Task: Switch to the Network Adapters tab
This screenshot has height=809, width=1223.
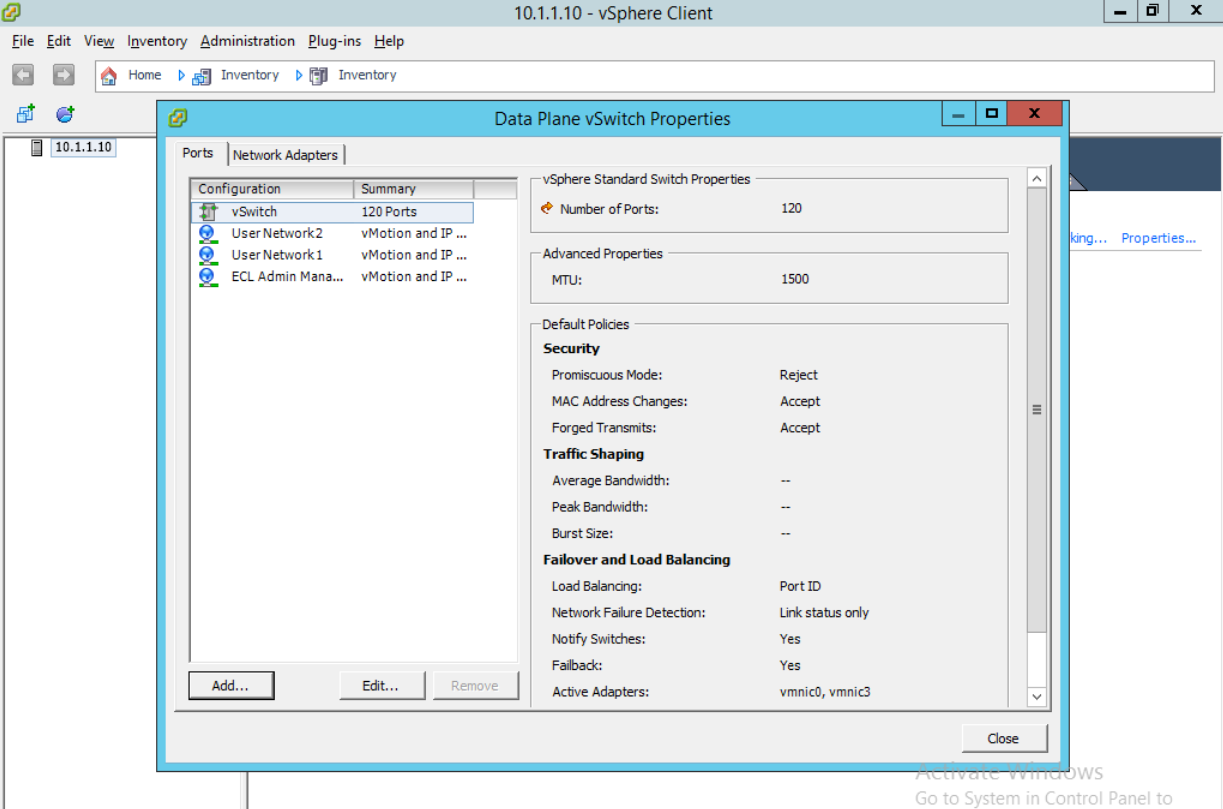Action: (286, 154)
